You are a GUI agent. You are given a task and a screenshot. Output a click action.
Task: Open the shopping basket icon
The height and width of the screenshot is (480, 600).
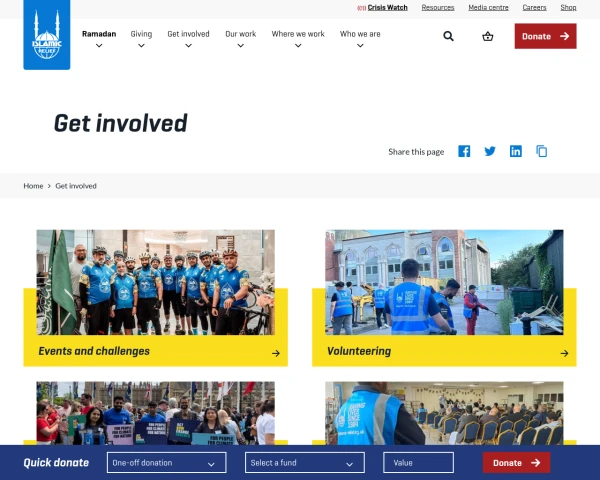point(488,36)
